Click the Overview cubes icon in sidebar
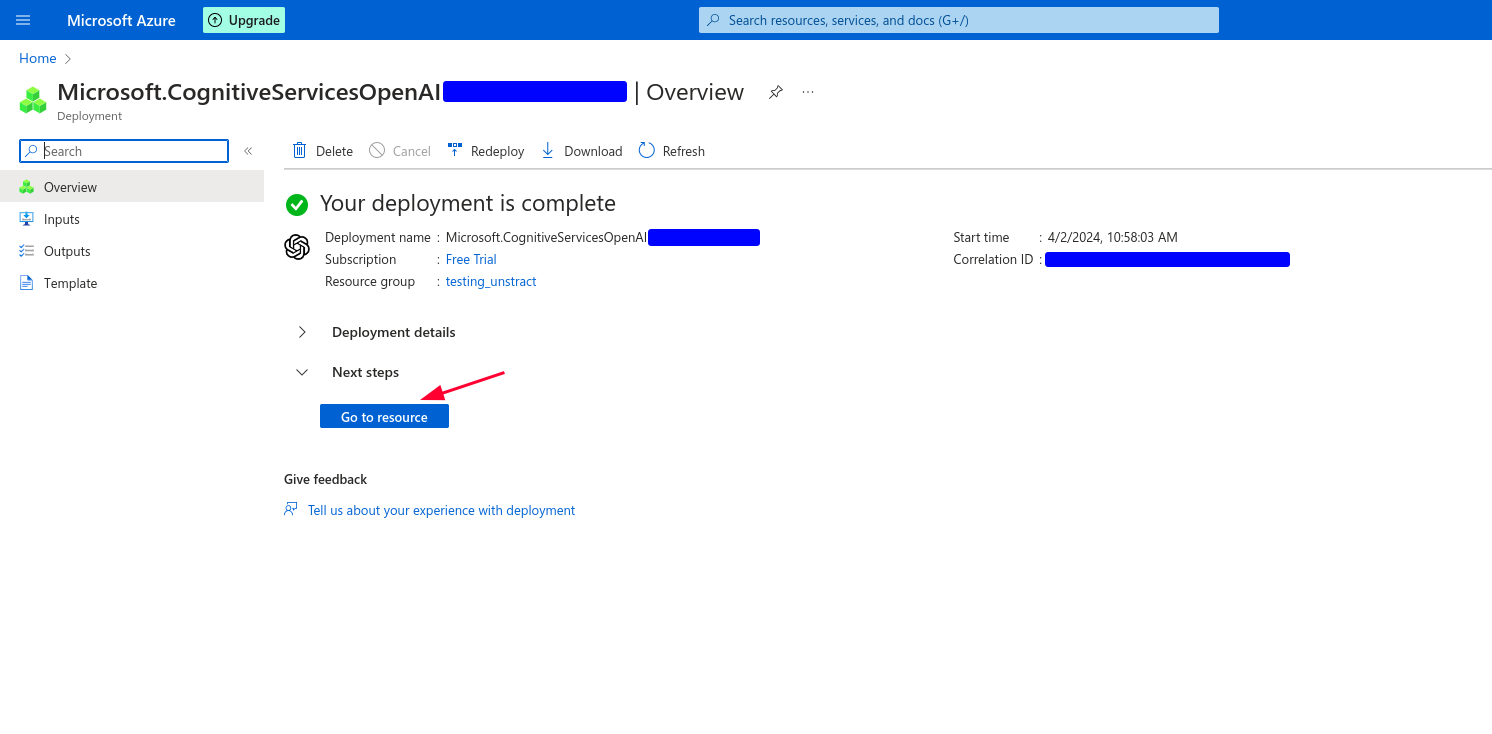This screenshot has width=1492, height=734. coord(26,187)
